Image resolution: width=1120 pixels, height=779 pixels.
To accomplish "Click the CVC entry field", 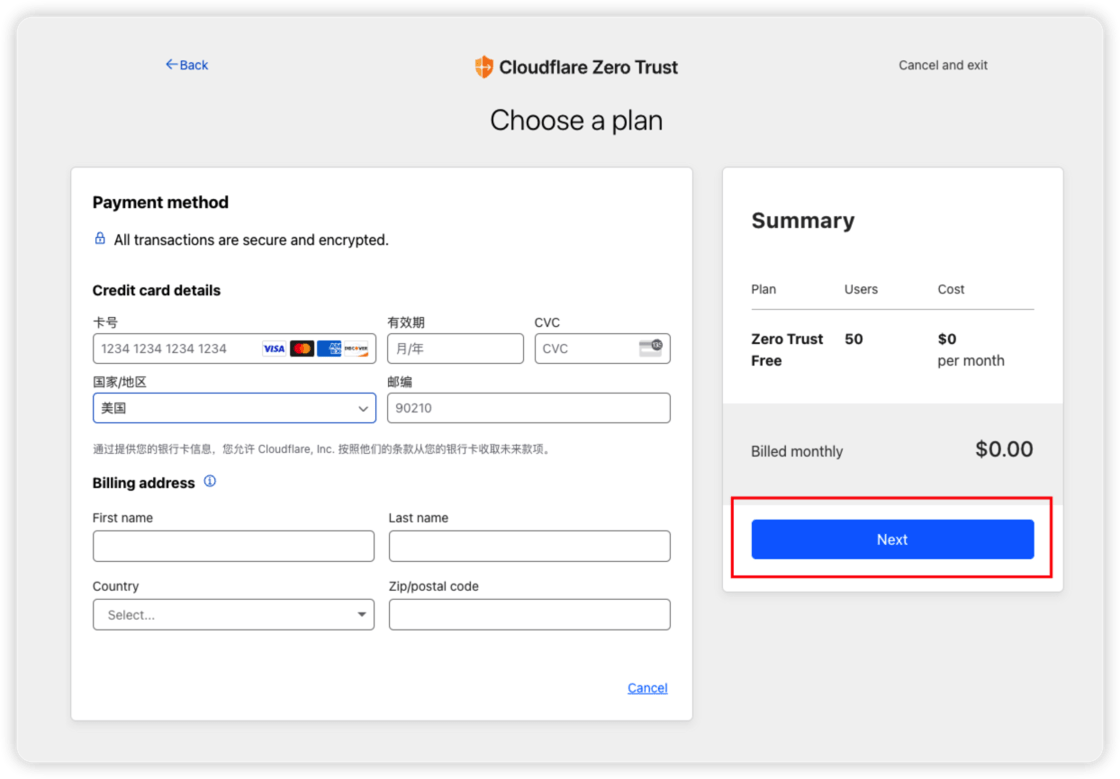I will point(590,348).
